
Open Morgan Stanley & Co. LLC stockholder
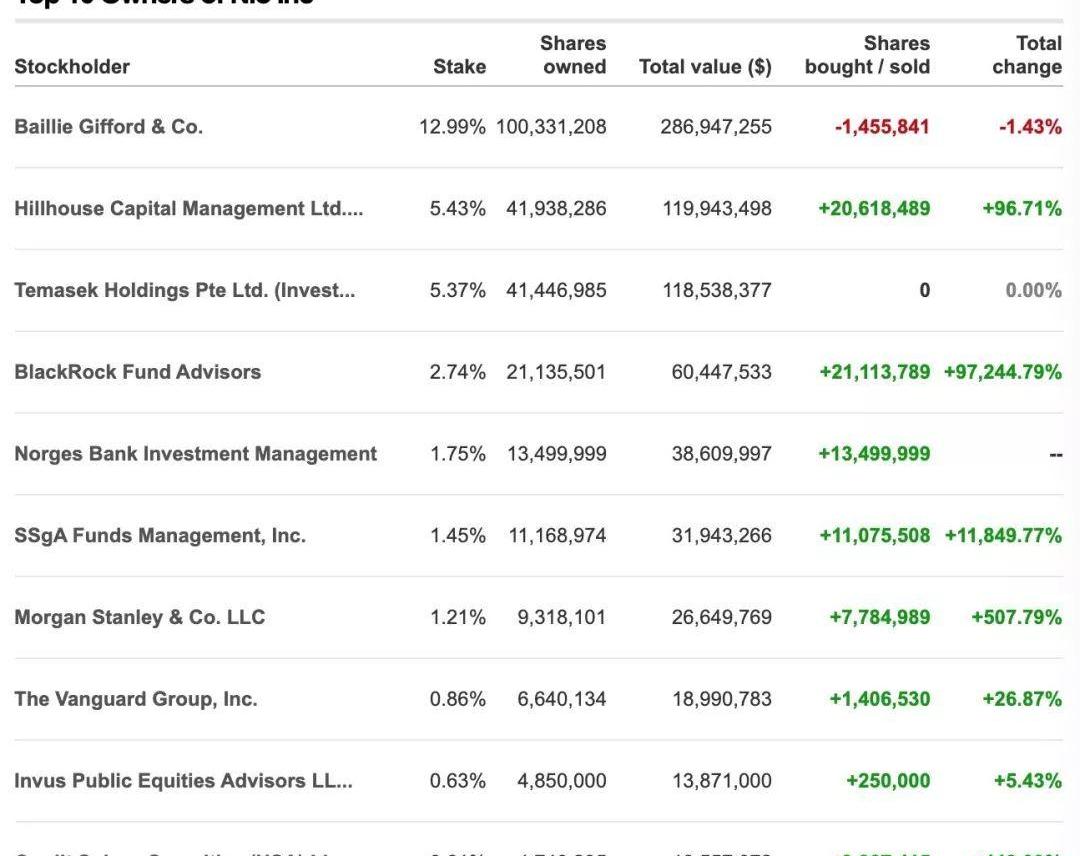[140, 617]
